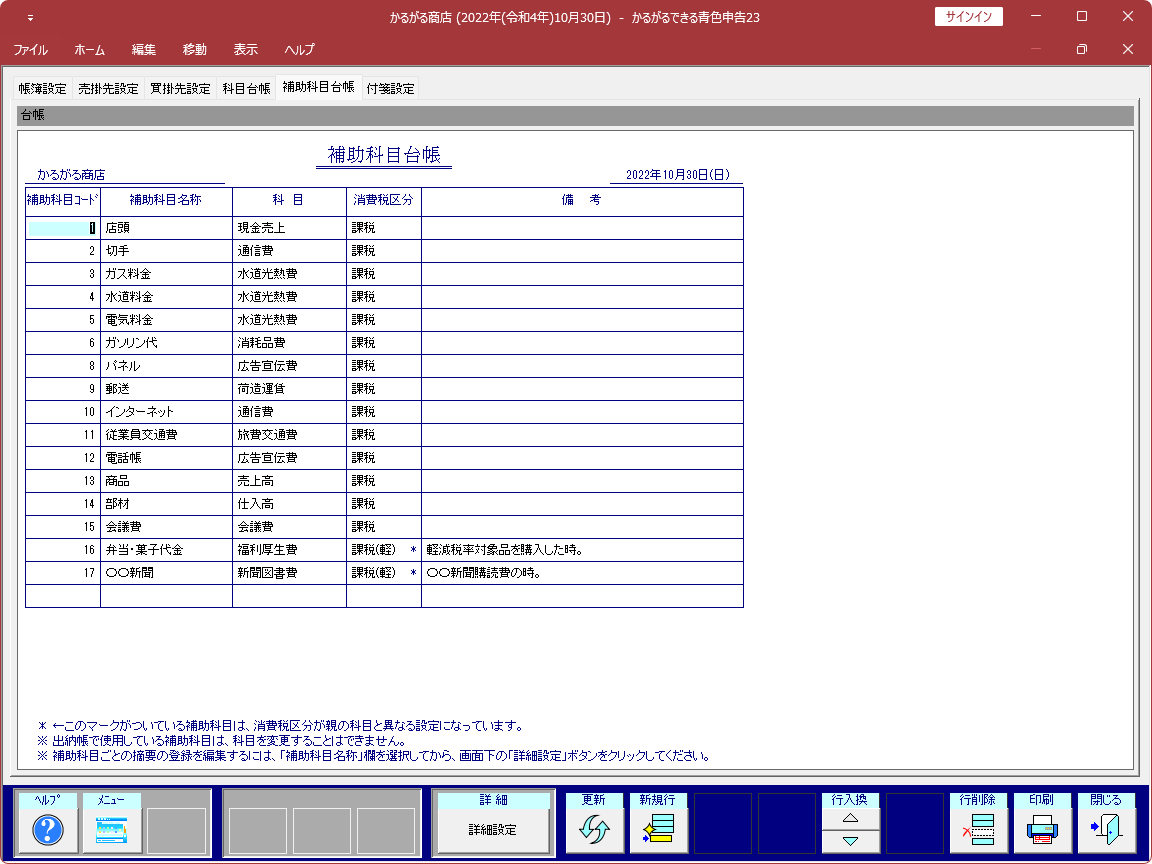Click the Help question mark icon
Viewport: 1152px width, 864px height.
(x=48, y=830)
